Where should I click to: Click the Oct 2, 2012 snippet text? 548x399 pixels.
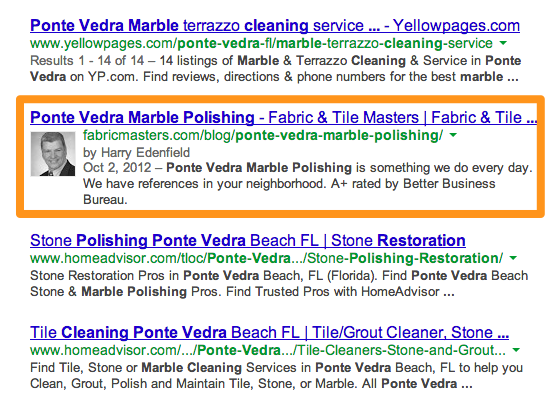click(x=117, y=168)
